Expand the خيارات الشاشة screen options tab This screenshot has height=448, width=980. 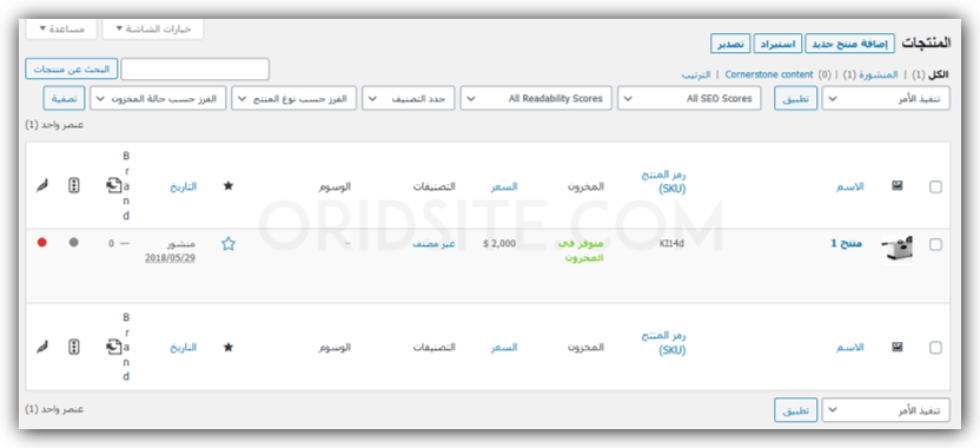click(153, 29)
